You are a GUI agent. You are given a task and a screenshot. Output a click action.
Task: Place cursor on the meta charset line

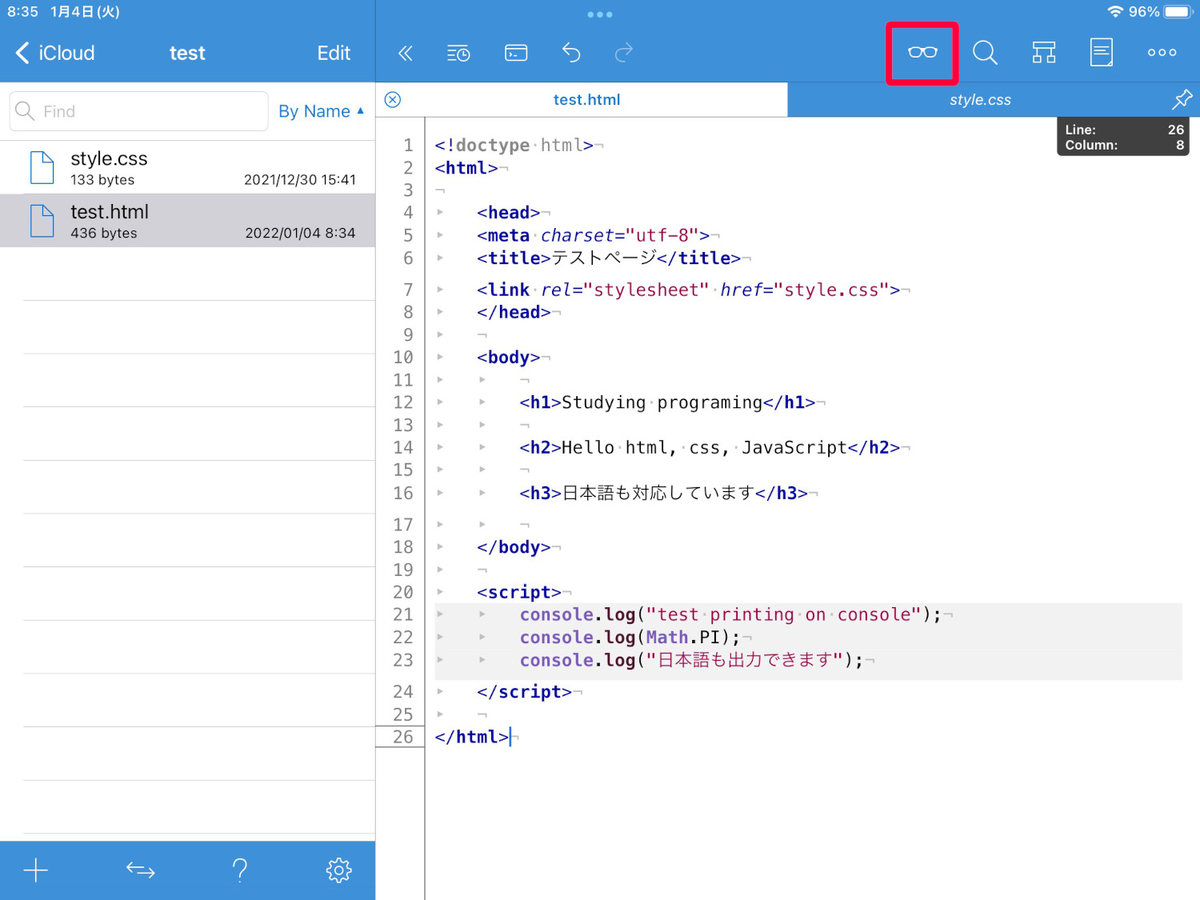coord(593,235)
